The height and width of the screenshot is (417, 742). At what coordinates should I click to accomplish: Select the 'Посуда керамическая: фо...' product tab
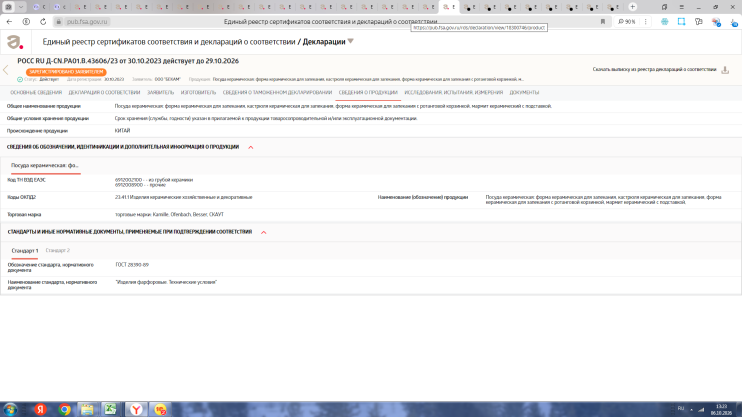45,166
